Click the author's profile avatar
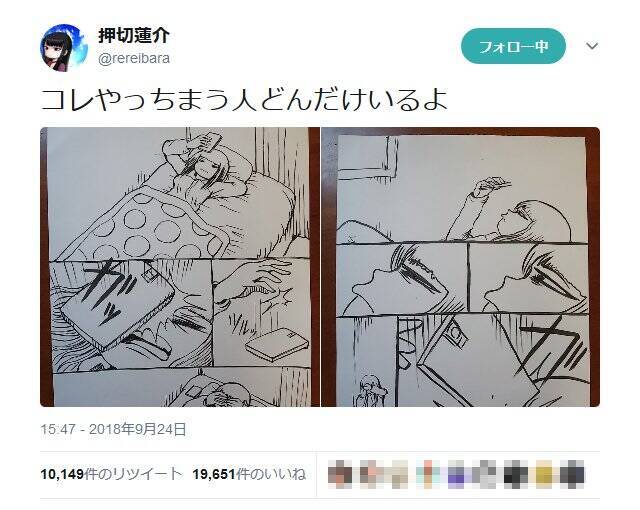 click(64, 48)
